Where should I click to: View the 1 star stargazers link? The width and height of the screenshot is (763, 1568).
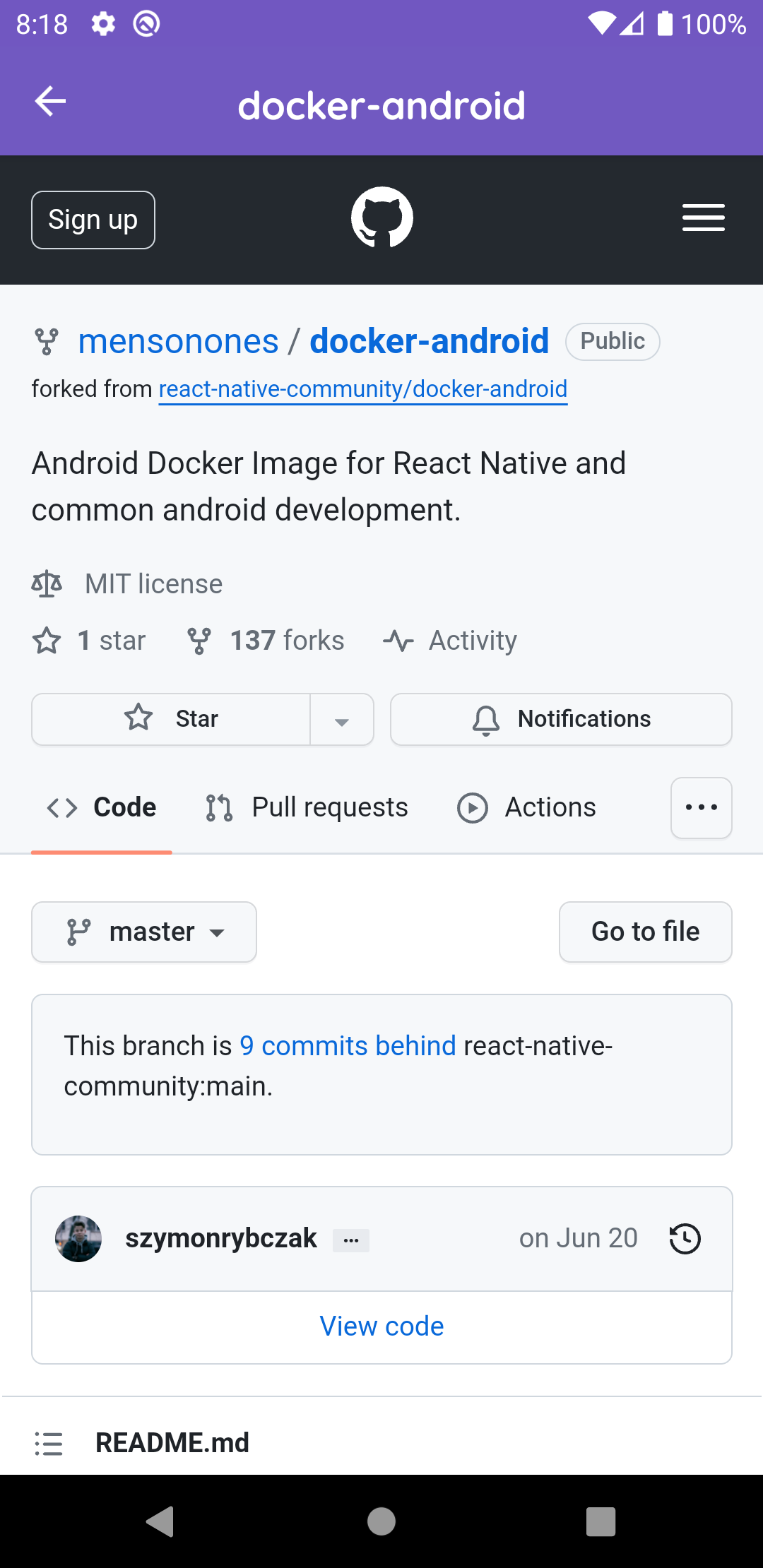[x=90, y=641]
